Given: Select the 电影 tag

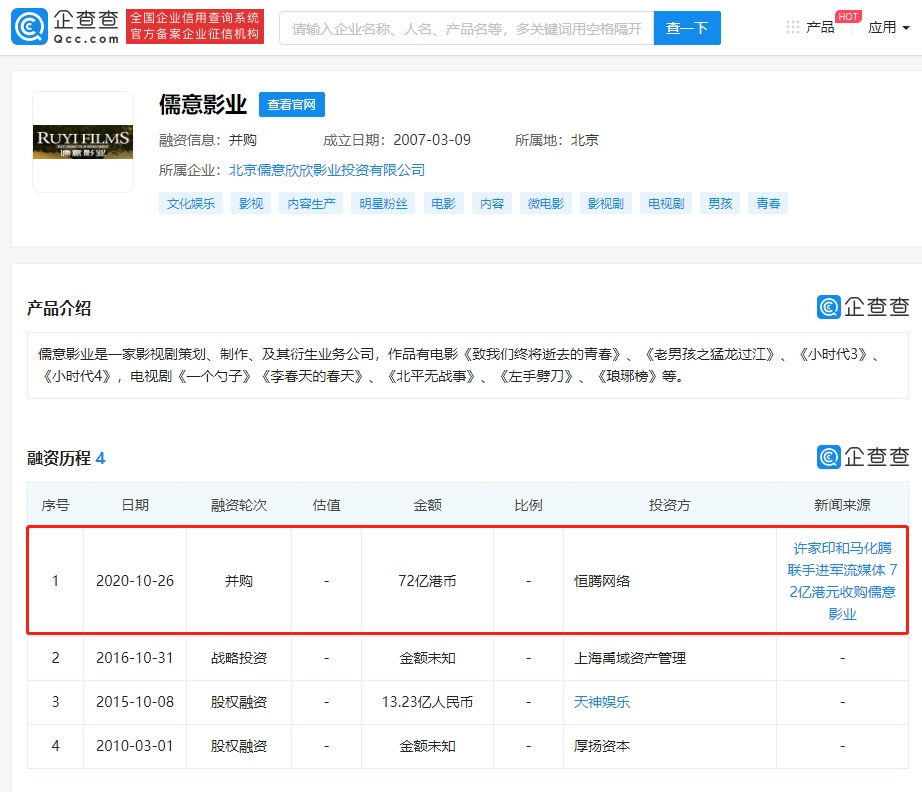Looking at the screenshot, I should coord(443,203).
